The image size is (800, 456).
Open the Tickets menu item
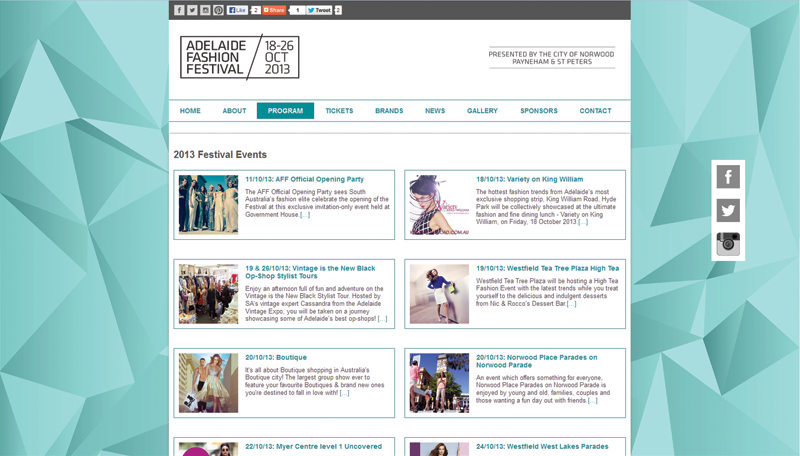[x=339, y=111]
